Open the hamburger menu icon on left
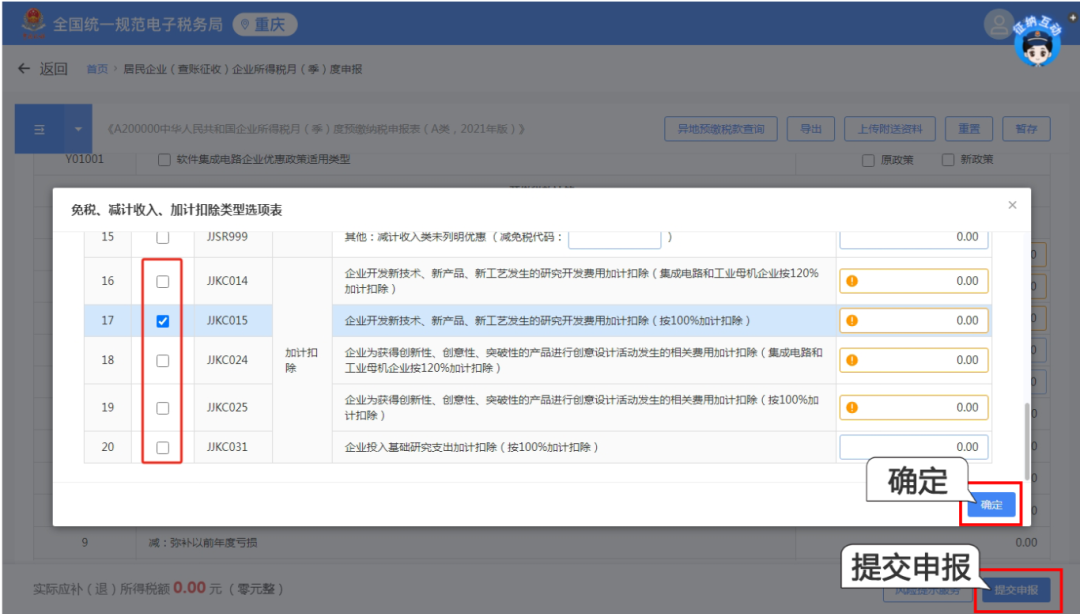This screenshot has width=1080, height=614. [x=40, y=129]
